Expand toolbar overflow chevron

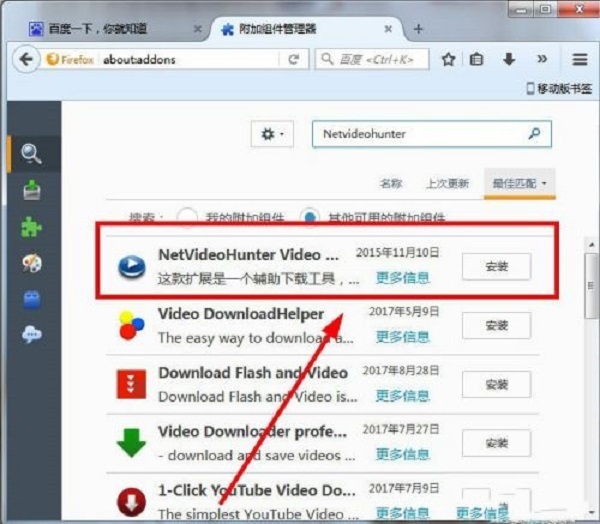tap(542, 59)
